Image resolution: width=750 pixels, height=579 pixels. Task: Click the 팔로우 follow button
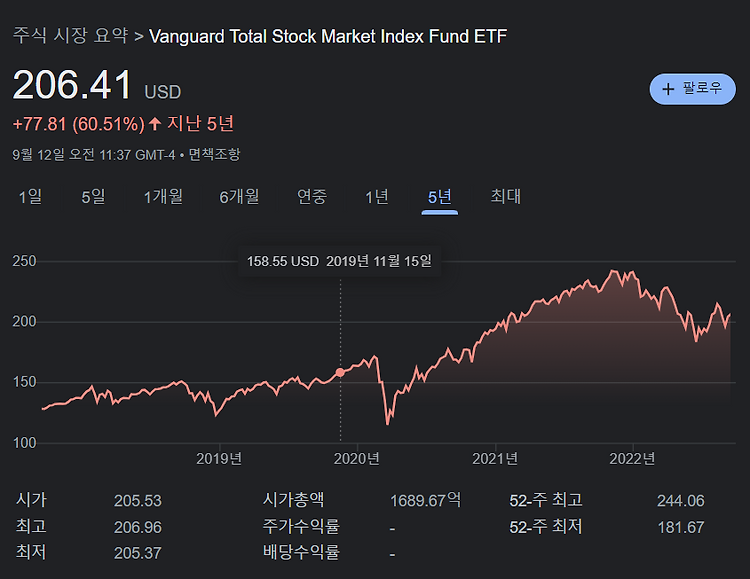pyautogui.click(x=692, y=89)
